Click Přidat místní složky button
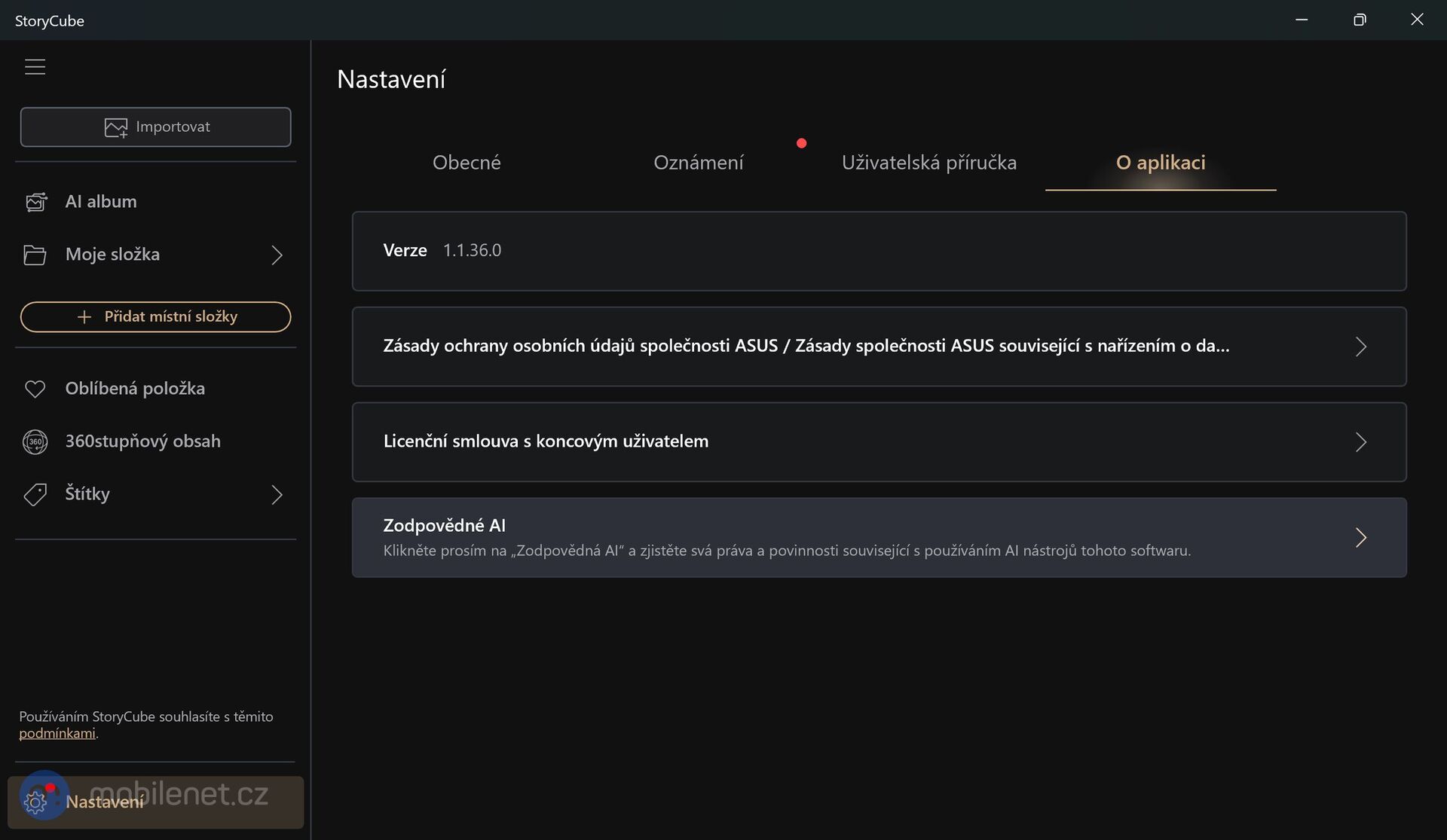 [x=156, y=317]
